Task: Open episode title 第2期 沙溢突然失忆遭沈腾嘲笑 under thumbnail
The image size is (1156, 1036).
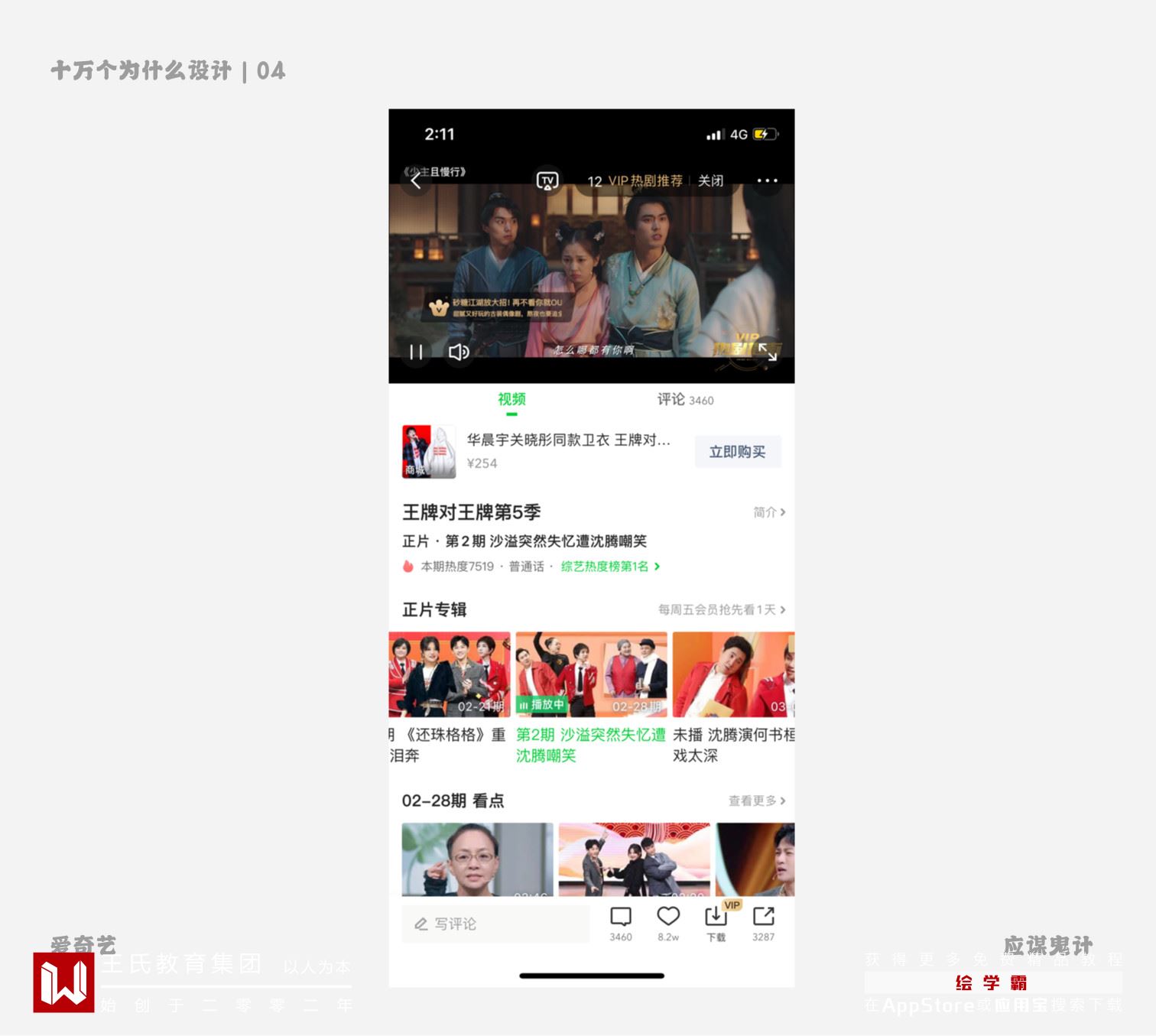Action: (591, 745)
